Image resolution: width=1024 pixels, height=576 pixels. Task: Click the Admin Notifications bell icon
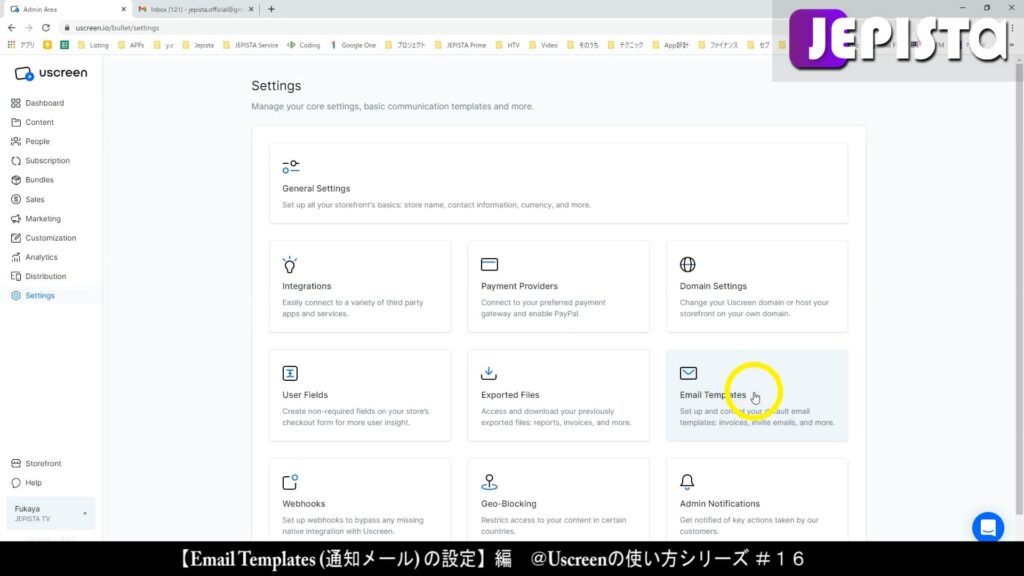pos(687,482)
